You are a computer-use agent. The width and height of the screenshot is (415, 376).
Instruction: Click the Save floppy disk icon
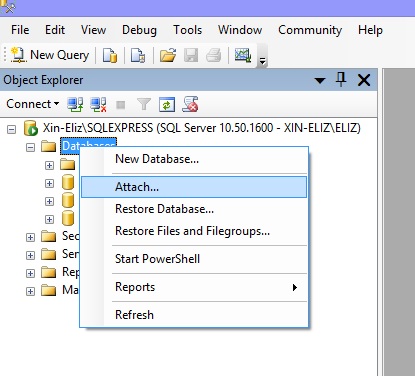(191, 55)
